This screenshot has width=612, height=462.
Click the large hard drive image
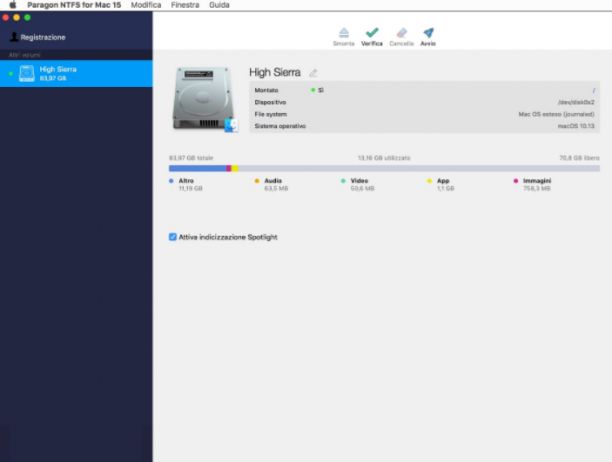pos(203,98)
